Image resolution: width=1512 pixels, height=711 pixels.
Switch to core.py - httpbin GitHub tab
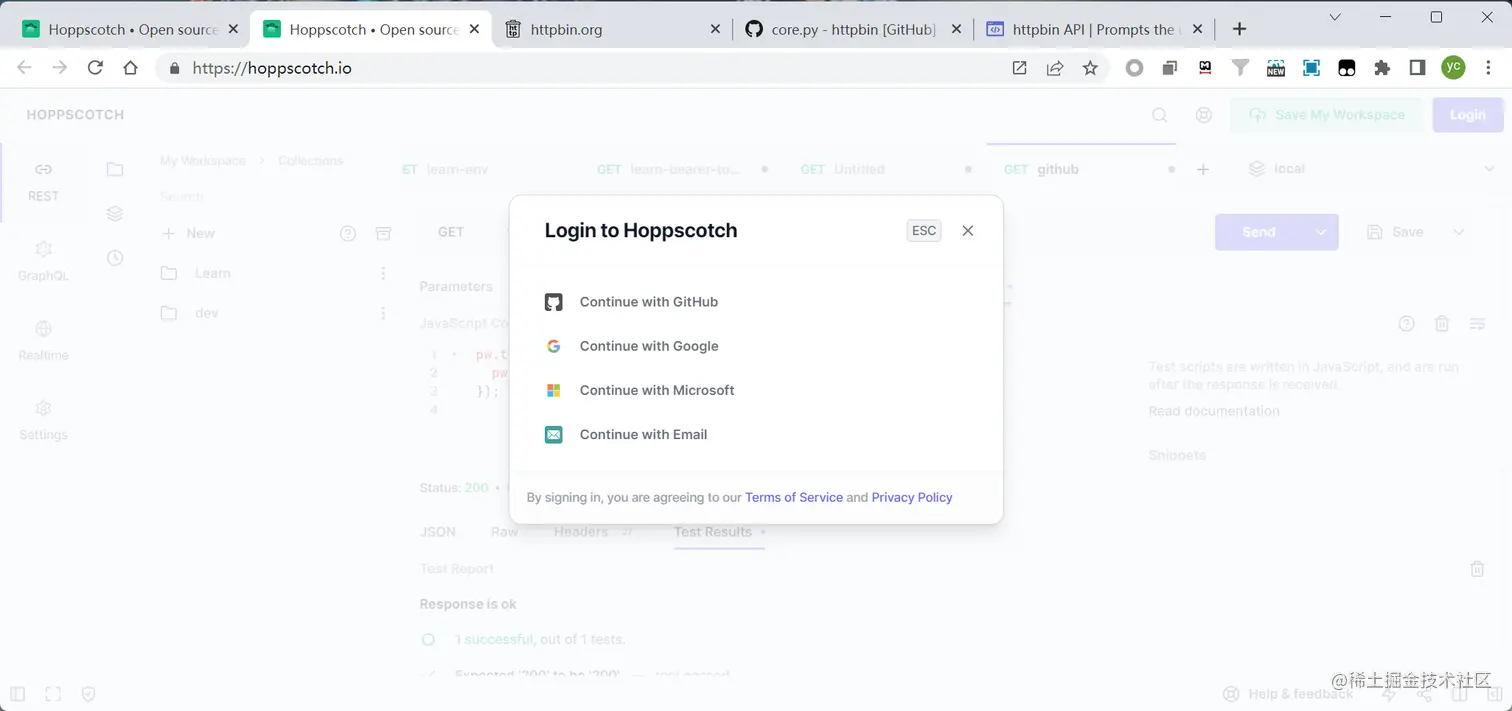click(x=853, y=29)
